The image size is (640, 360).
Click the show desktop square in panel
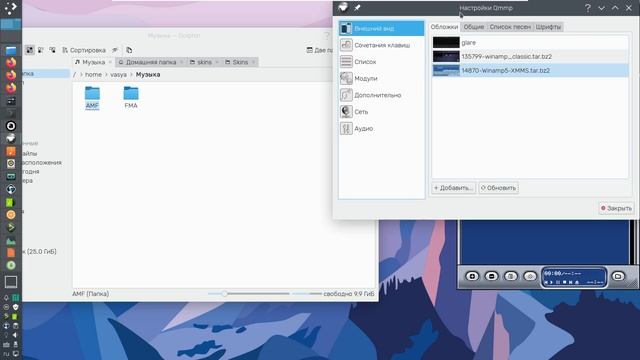(x=11, y=282)
